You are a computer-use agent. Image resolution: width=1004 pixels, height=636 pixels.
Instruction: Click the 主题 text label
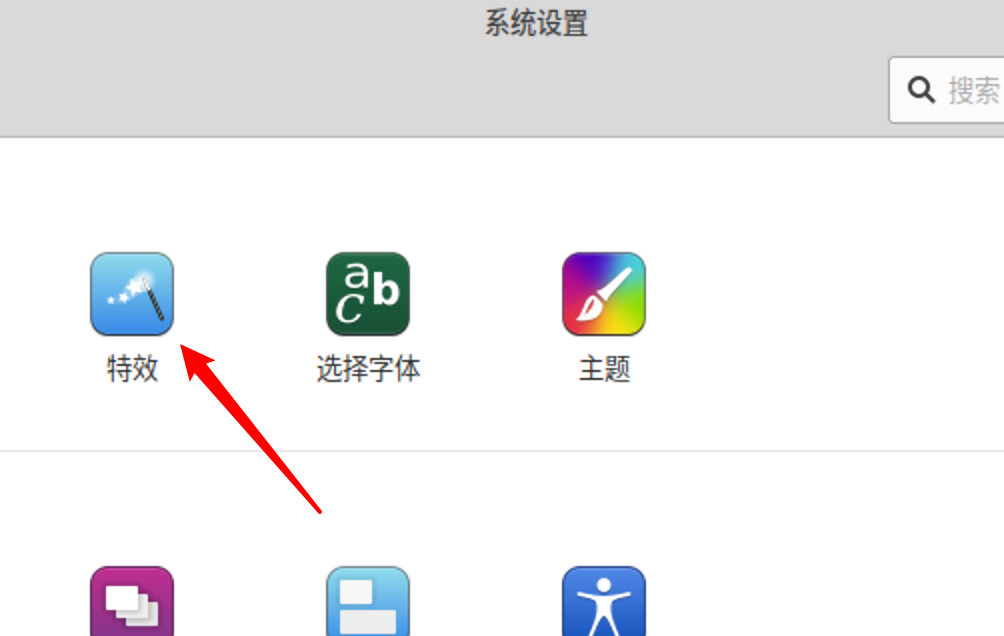point(604,369)
